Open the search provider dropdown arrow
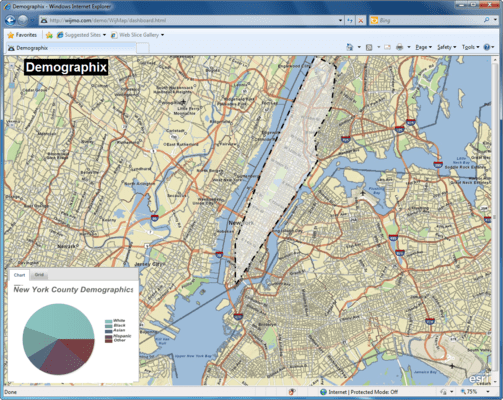 point(495,20)
